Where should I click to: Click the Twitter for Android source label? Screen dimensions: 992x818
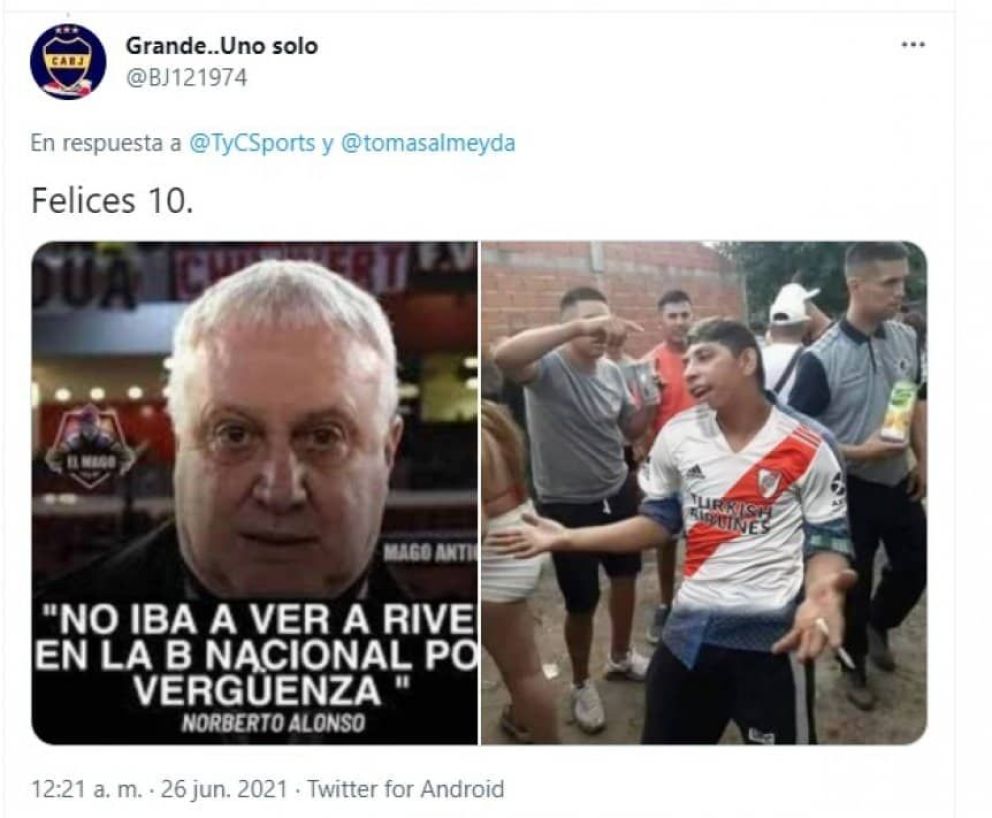pyautogui.click(x=406, y=789)
